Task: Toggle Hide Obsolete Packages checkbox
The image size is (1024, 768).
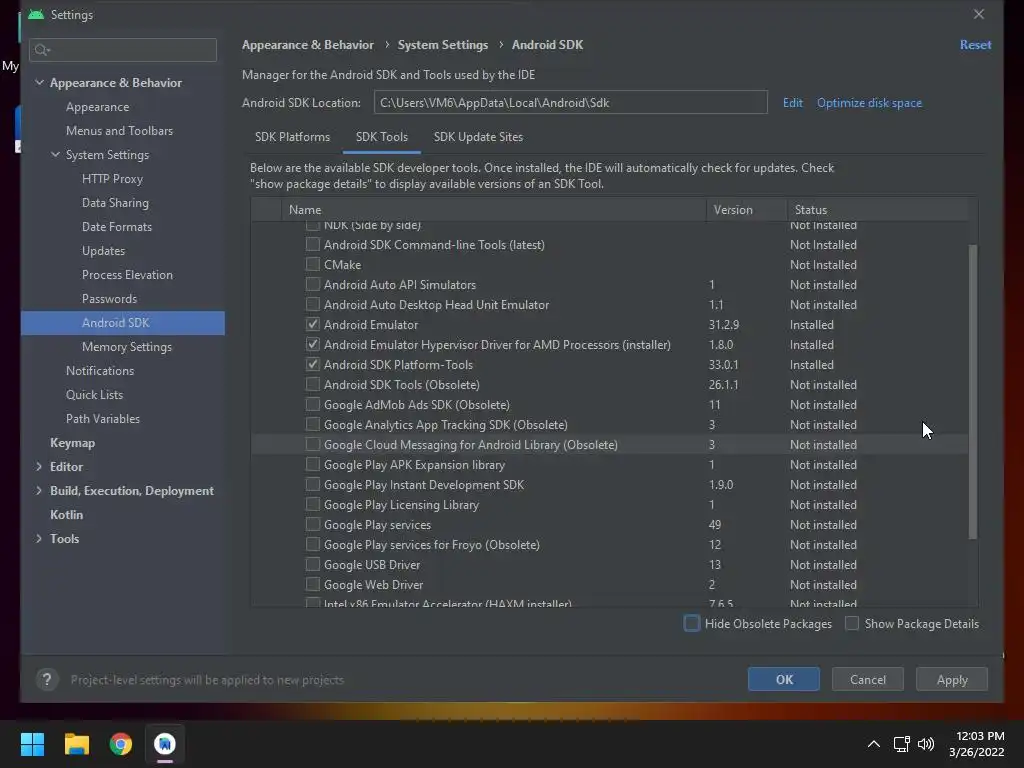Action: pyautogui.click(x=692, y=624)
